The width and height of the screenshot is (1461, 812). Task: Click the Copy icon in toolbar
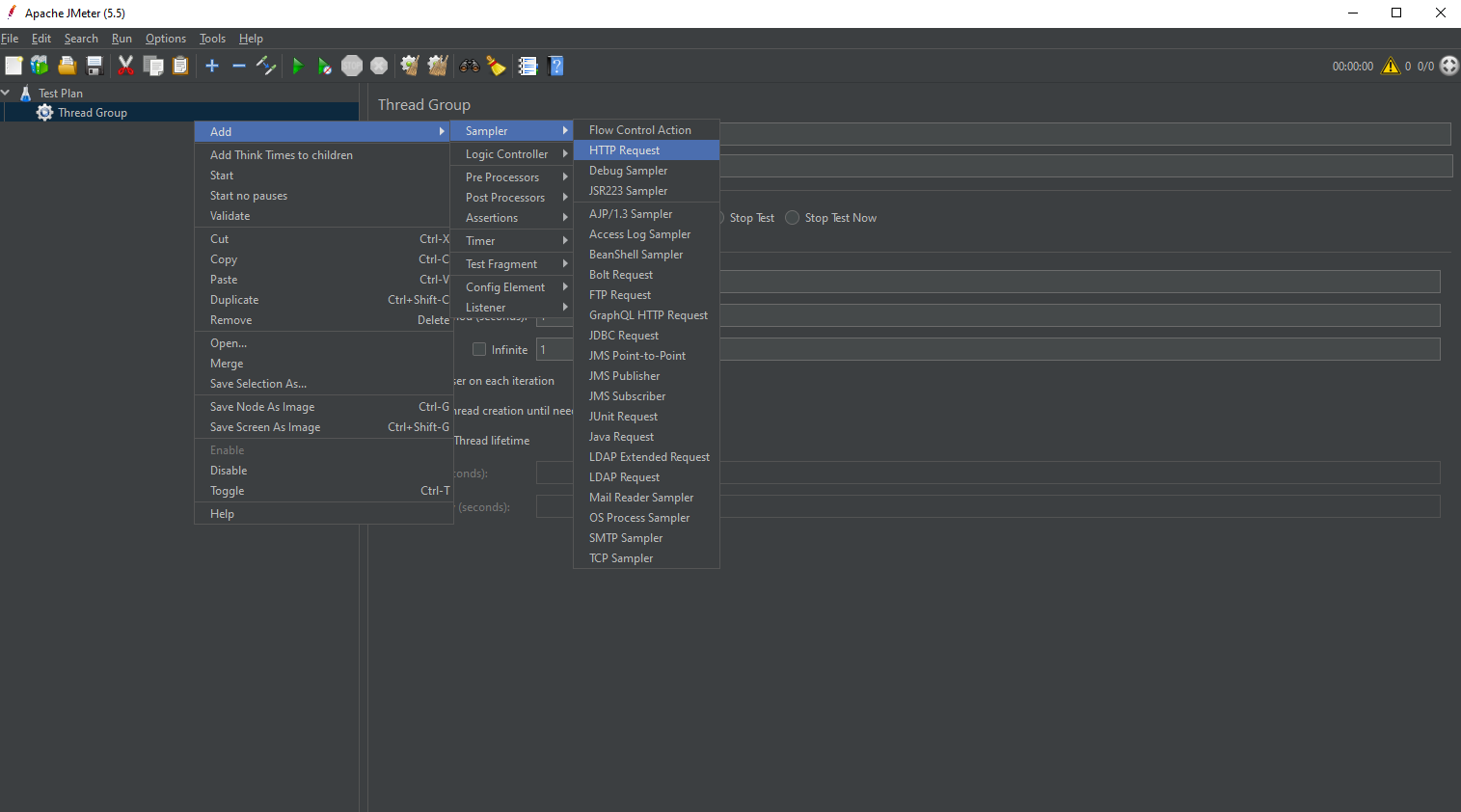[x=153, y=66]
